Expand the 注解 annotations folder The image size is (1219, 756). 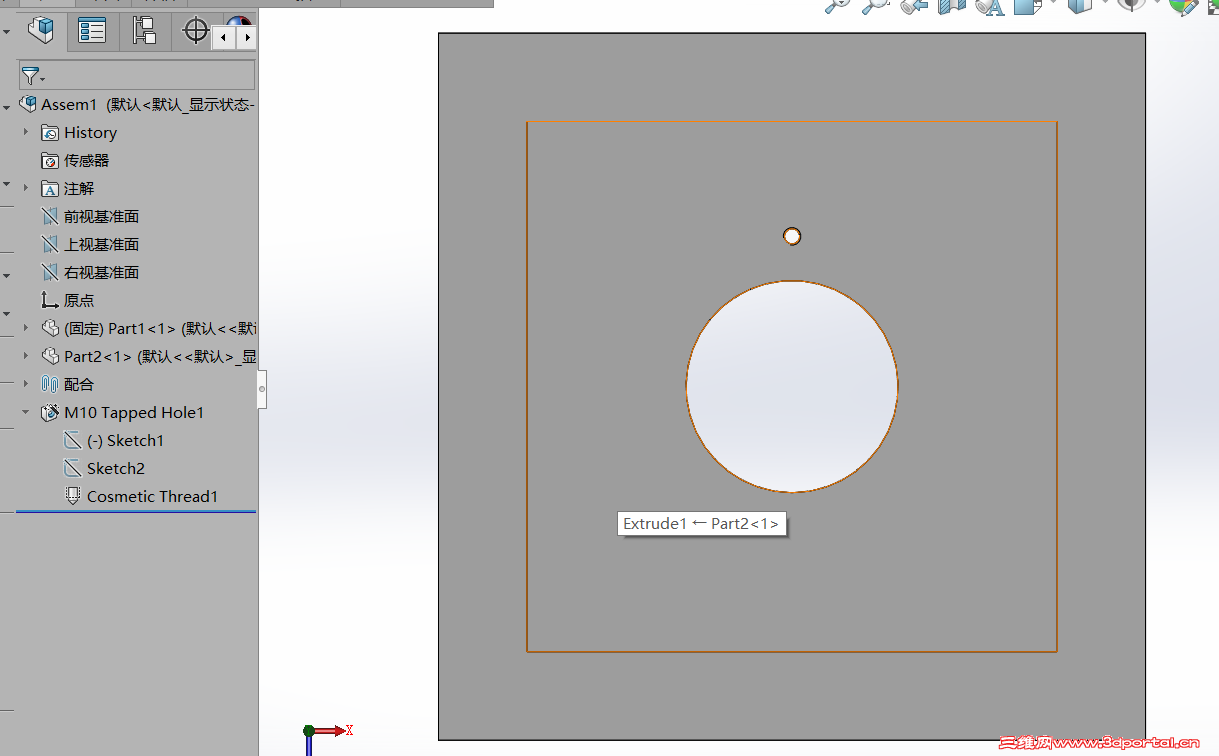[x=26, y=188]
